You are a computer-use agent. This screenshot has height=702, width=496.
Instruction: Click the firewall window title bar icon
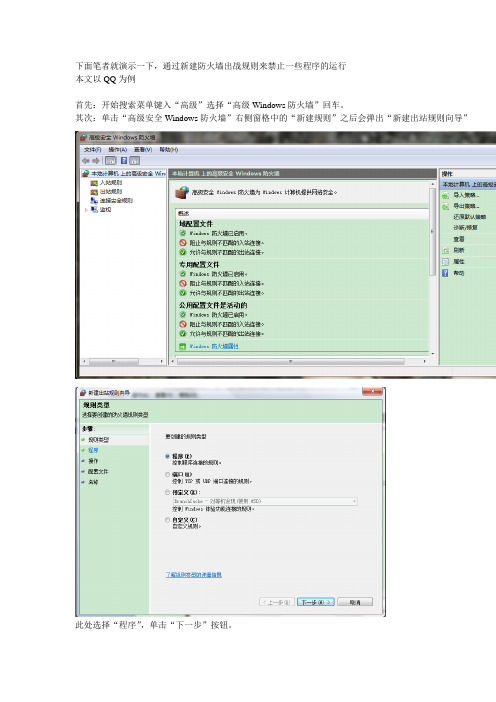(x=83, y=137)
